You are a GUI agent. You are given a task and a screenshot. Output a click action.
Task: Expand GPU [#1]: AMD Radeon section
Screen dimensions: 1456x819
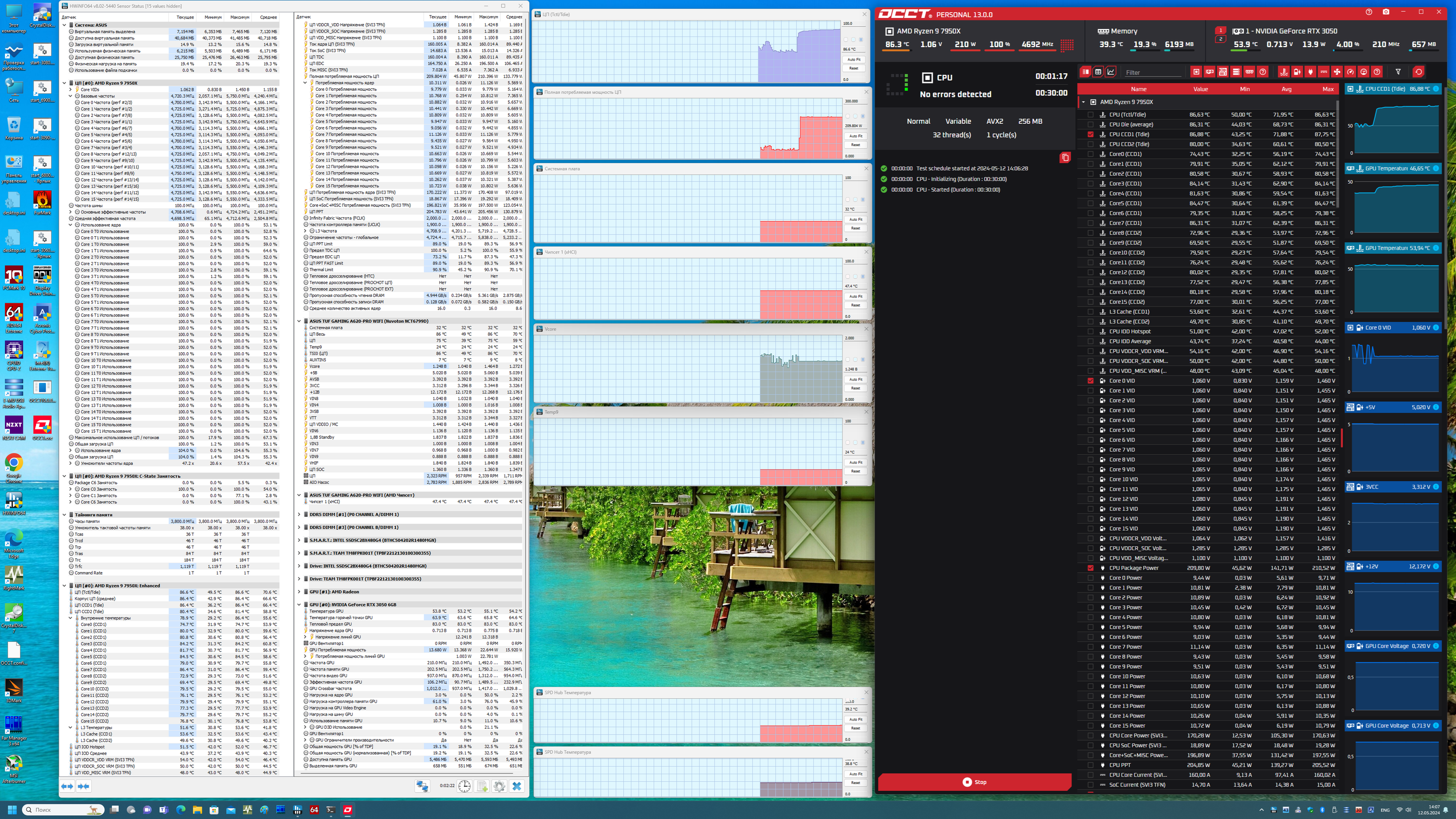point(299,592)
